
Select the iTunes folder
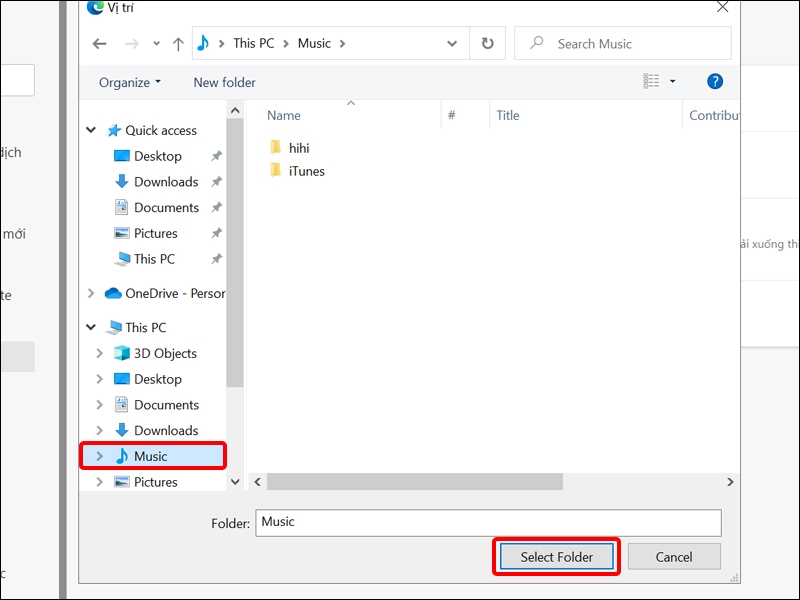tap(307, 171)
